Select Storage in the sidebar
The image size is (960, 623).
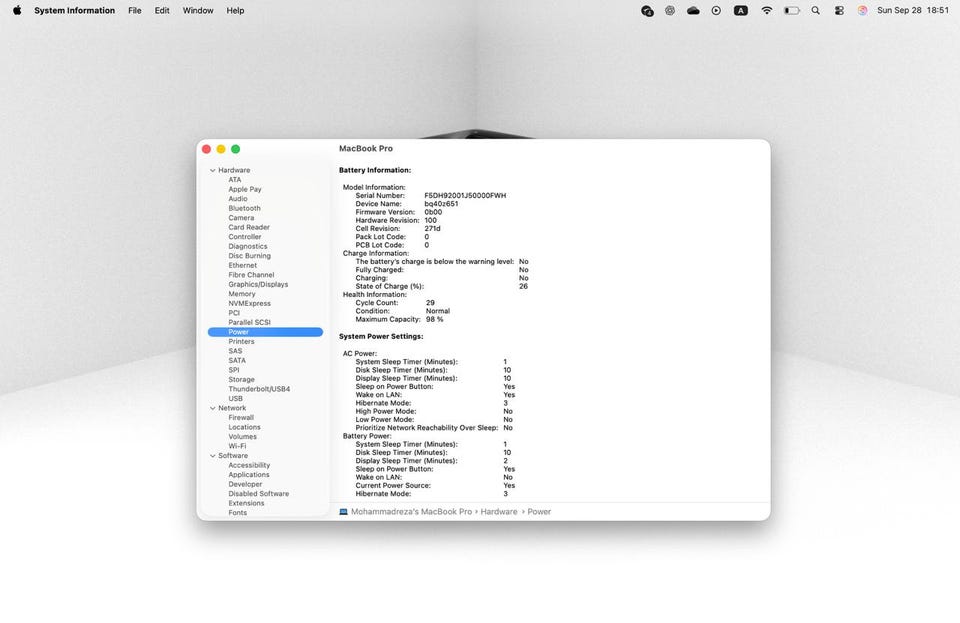pos(241,379)
